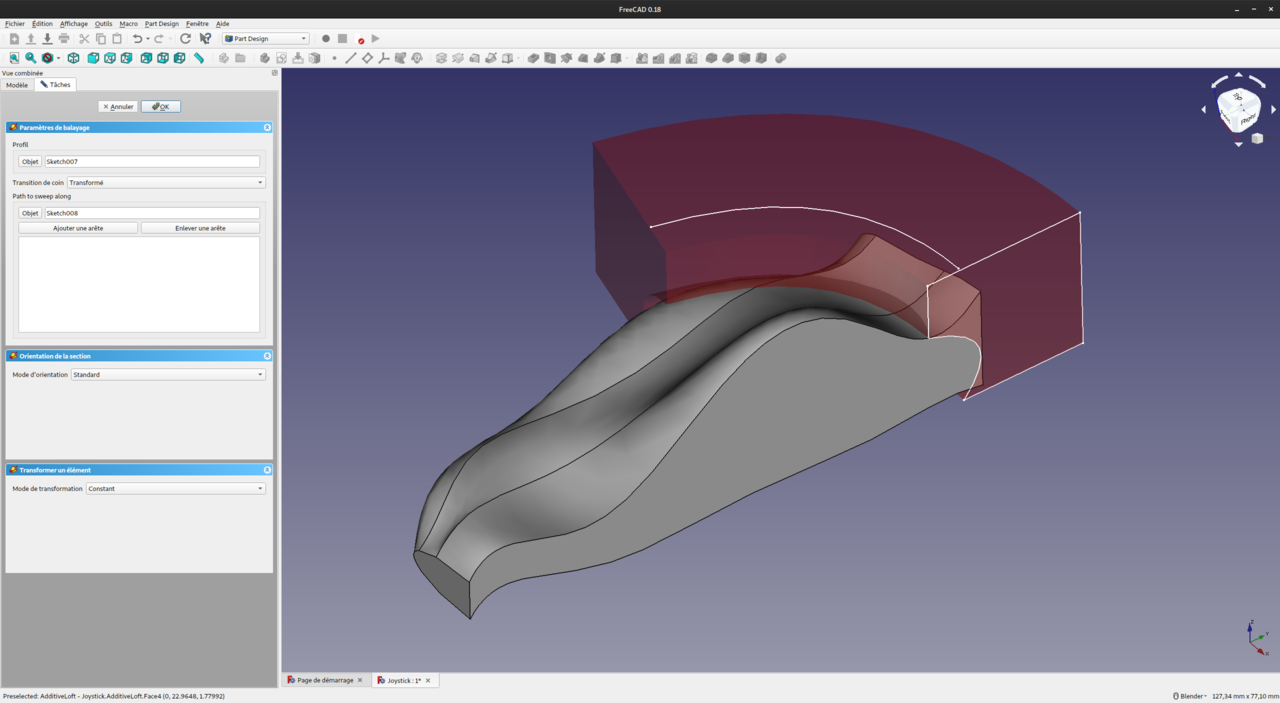The height and width of the screenshot is (703, 1280).
Task: Open the Blender navigation style menu
Action: [x=1189, y=696]
